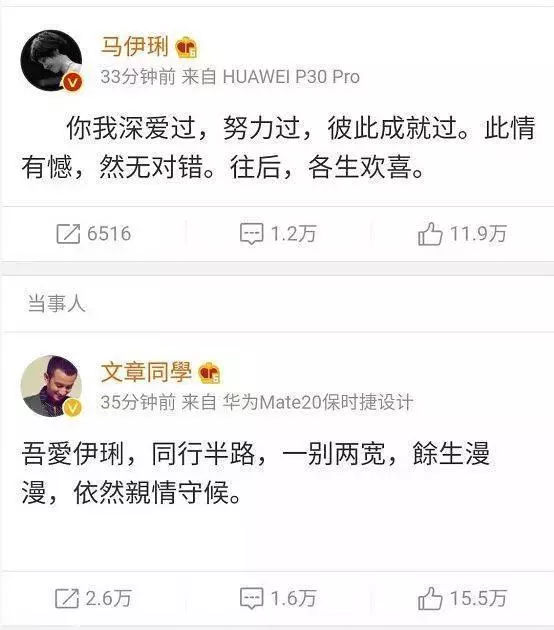Open comments on 文章同學's post (1.6万)

278,598
